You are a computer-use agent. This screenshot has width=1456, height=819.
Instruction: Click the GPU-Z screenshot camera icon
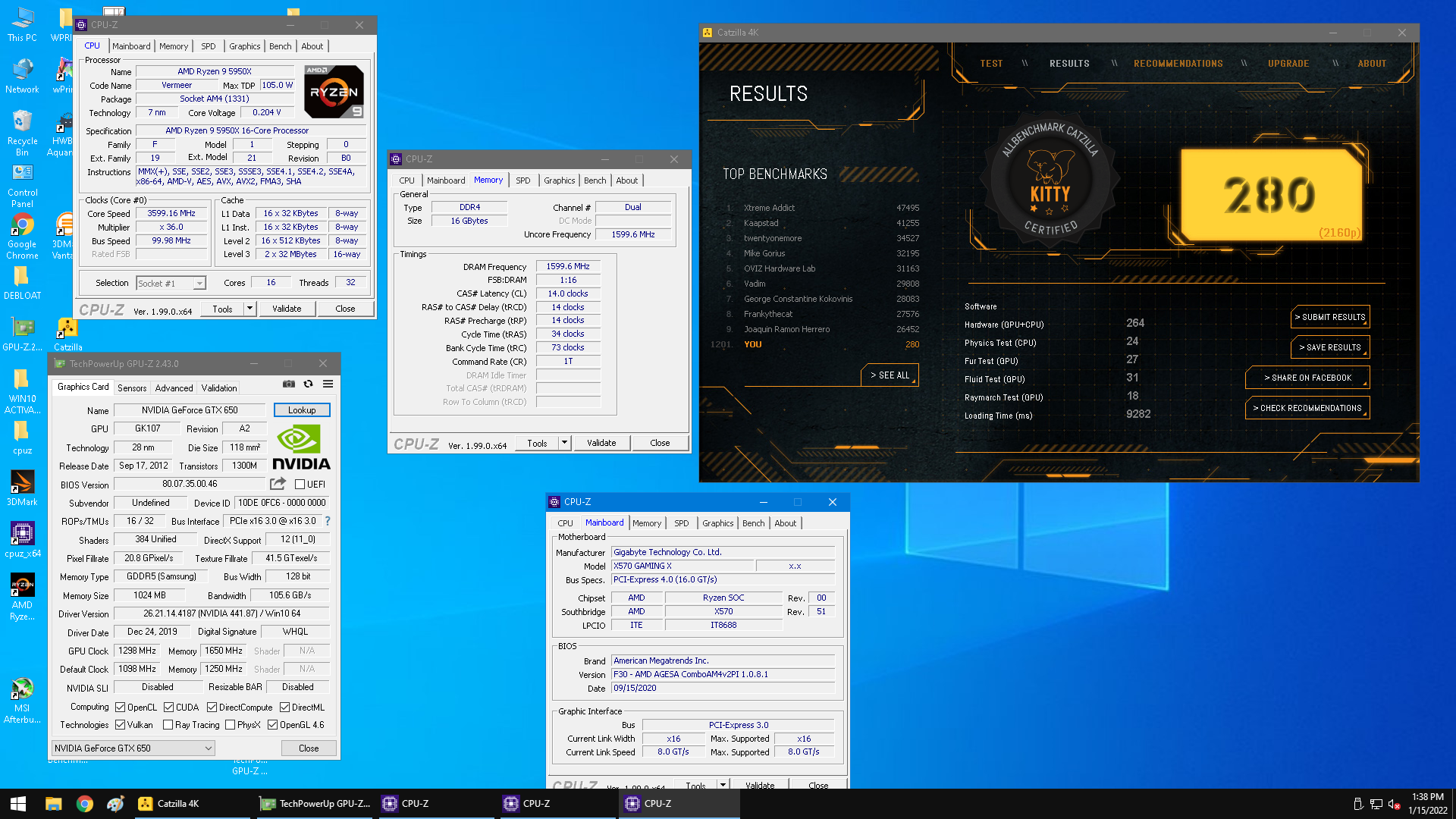[x=289, y=384]
